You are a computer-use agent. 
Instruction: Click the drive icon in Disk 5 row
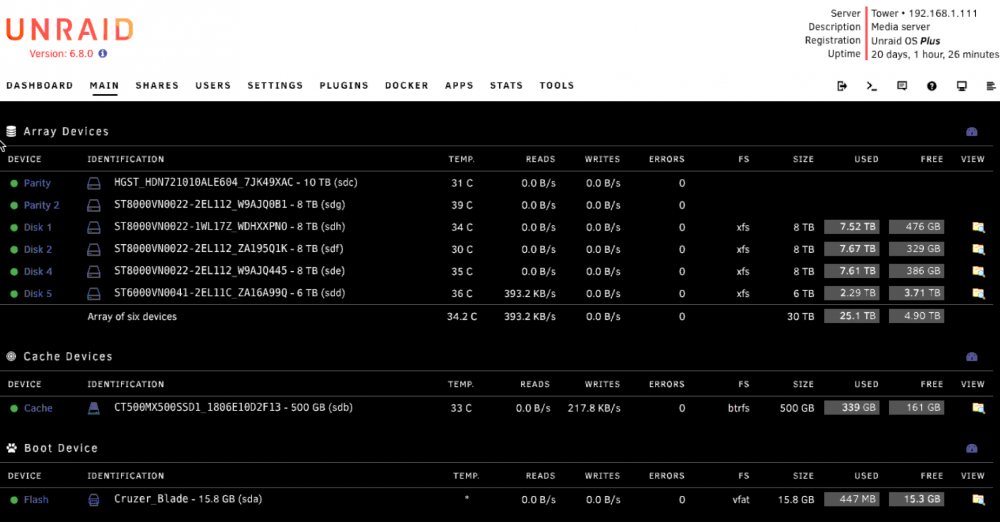(x=94, y=294)
